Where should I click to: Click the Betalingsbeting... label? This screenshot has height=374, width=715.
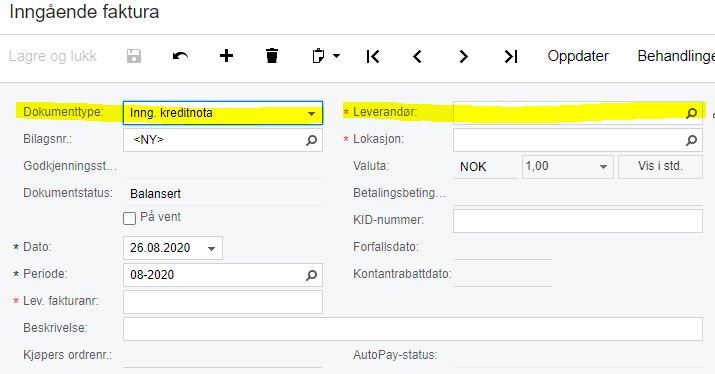coord(399,193)
